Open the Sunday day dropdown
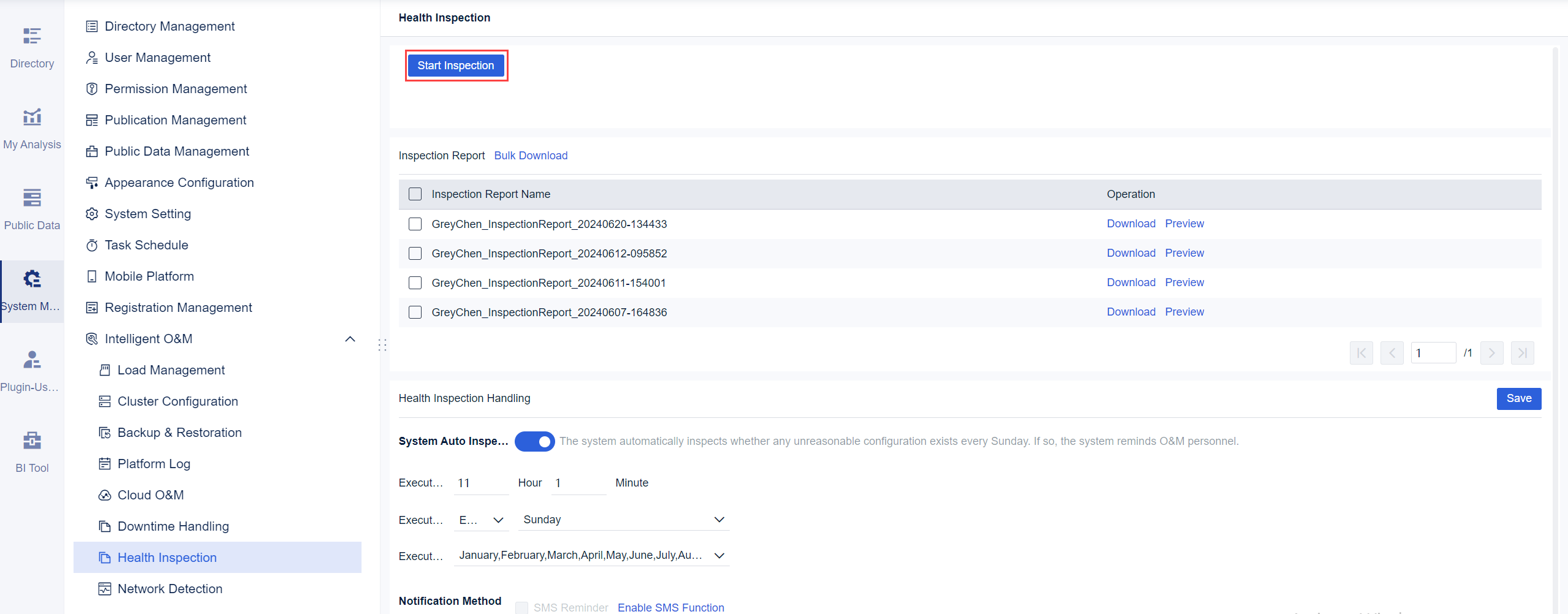The height and width of the screenshot is (614, 1568). [623, 520]
